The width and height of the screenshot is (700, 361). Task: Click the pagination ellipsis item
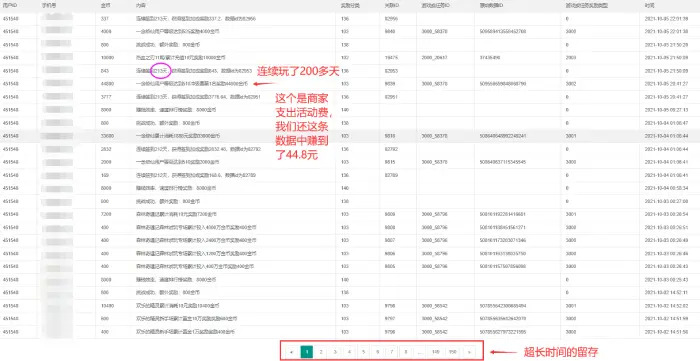420,352
